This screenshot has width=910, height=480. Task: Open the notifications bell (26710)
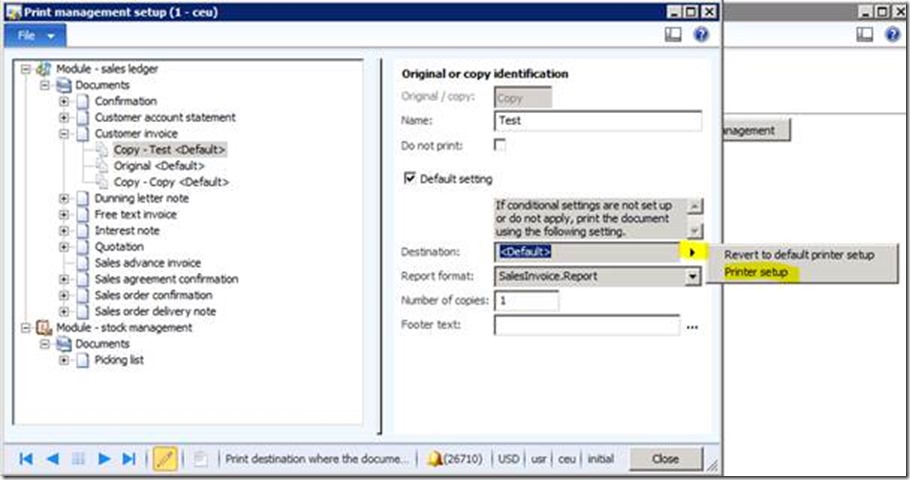tap(455, 459)
